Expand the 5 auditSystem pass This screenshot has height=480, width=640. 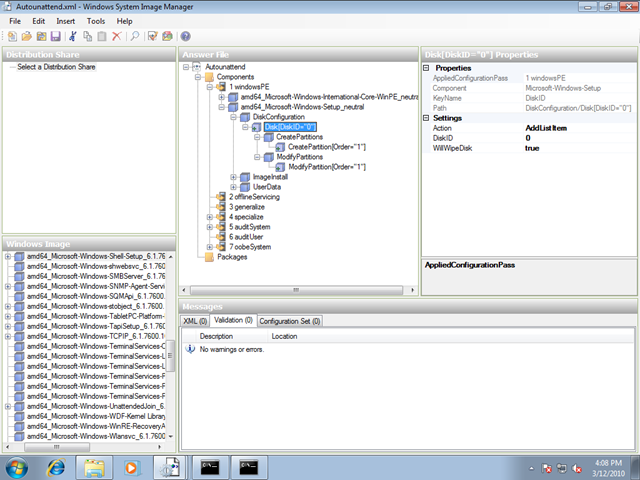coord(210,227)
